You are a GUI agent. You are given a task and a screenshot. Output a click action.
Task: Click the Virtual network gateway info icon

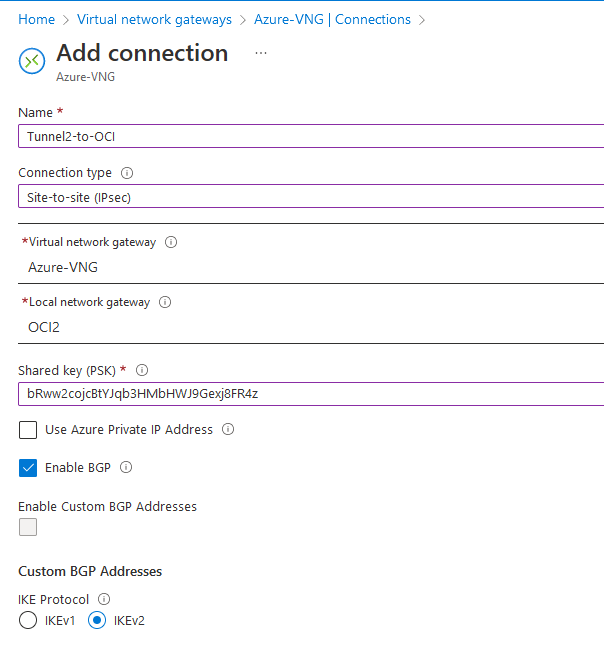tap(171, 242)
